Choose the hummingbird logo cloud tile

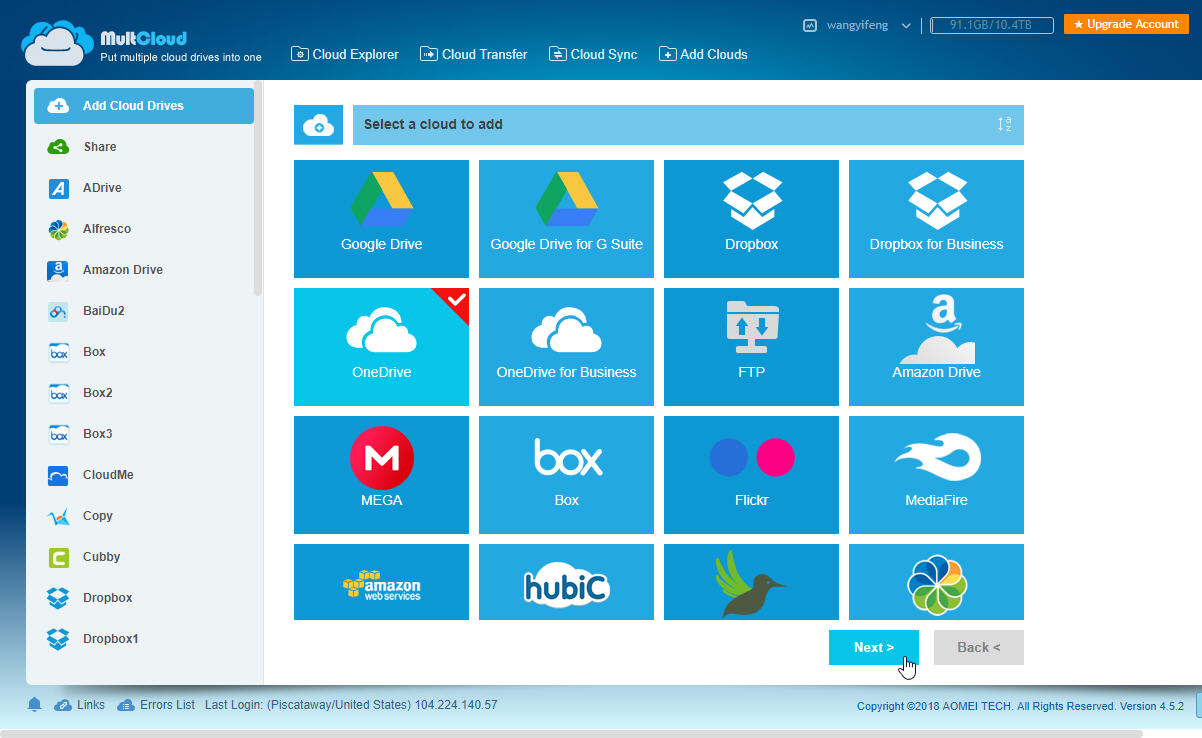pos(751,582)
